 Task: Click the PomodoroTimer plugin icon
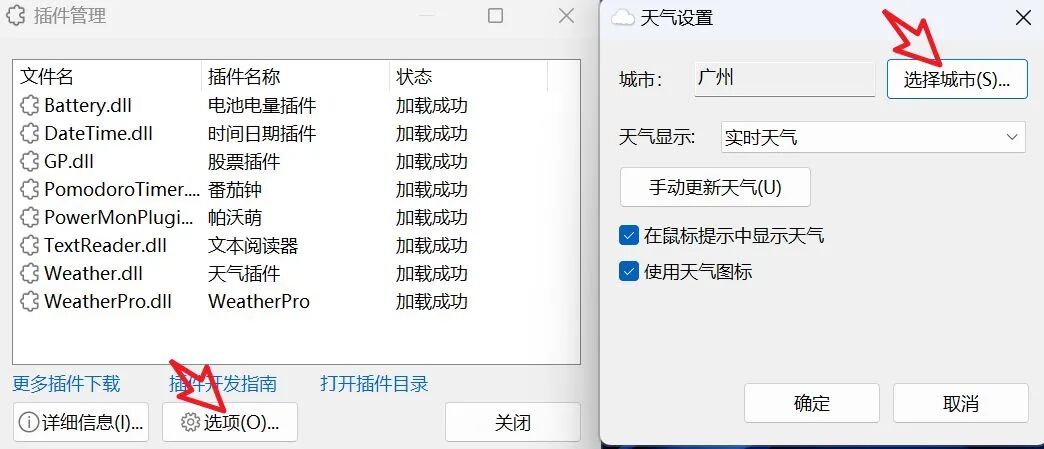tap(29, 190)
